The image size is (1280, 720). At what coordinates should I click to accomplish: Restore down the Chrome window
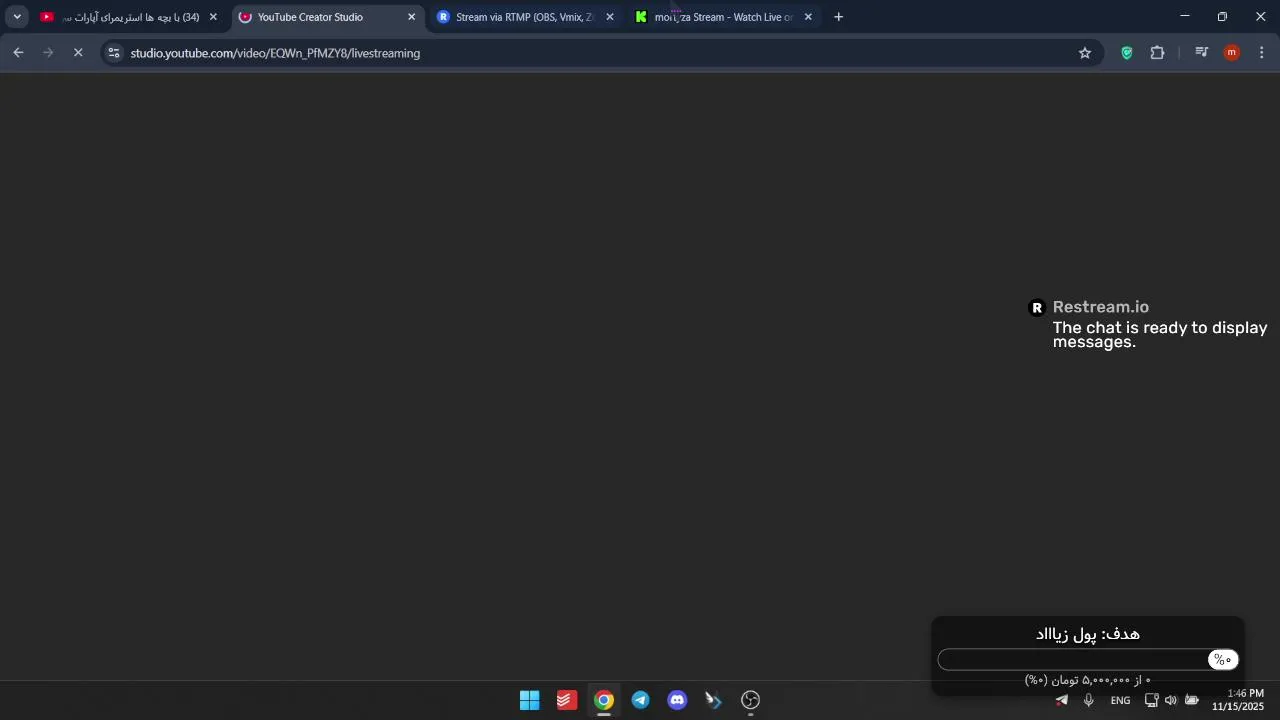1222,17
